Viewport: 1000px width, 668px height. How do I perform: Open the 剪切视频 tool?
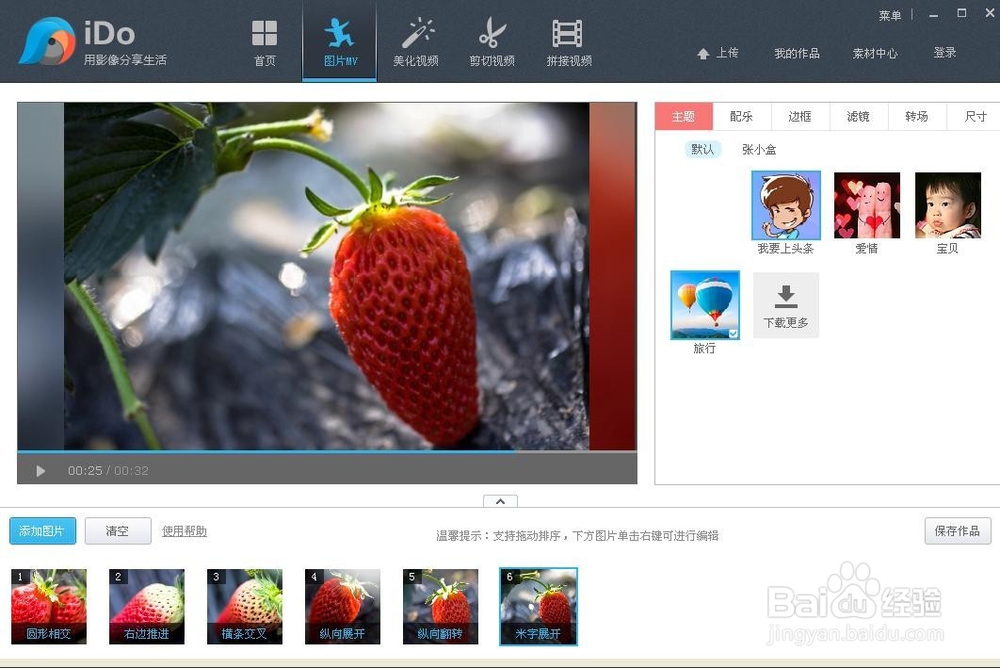(491, 42)
